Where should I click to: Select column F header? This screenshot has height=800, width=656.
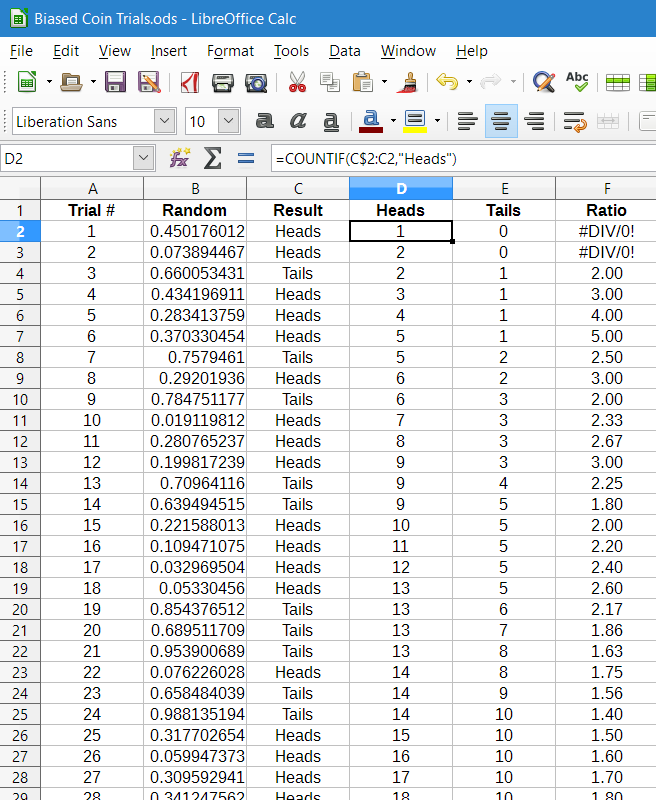coord(606,188)
